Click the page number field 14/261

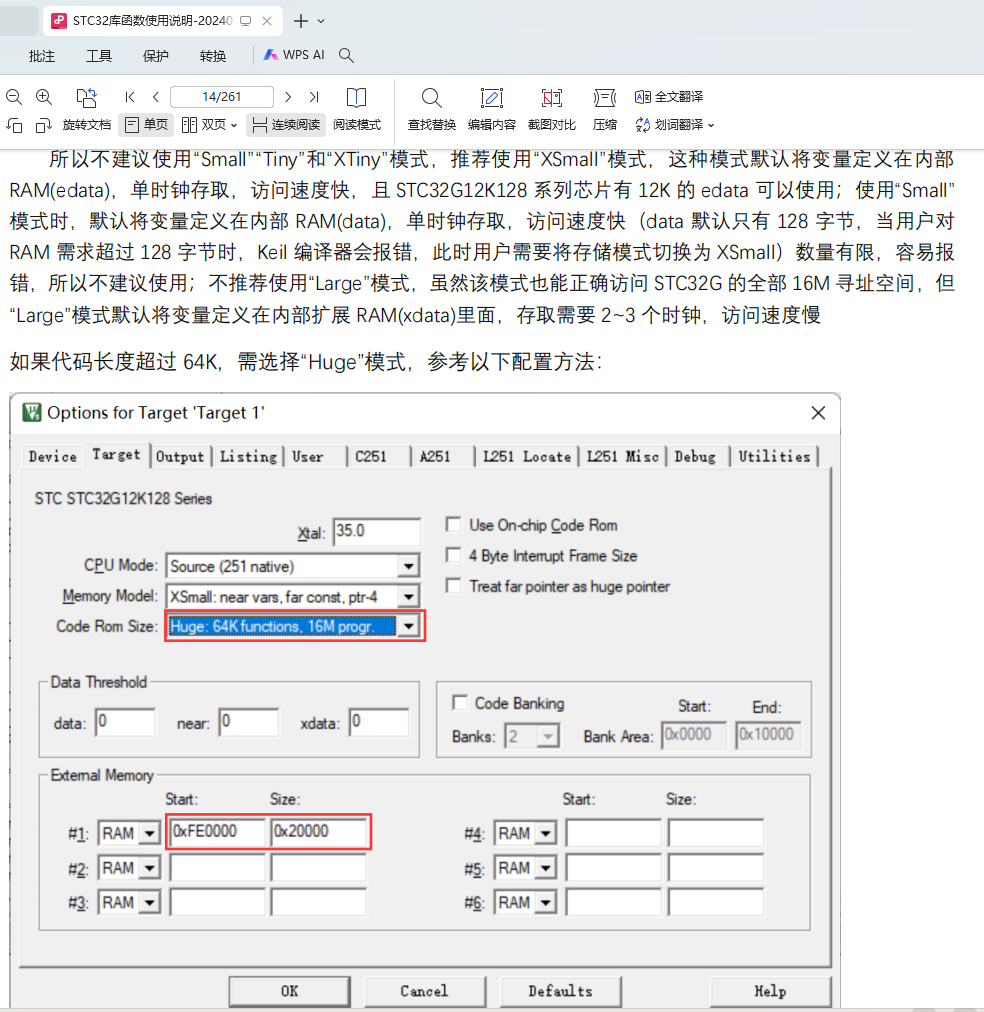point(221,97)
